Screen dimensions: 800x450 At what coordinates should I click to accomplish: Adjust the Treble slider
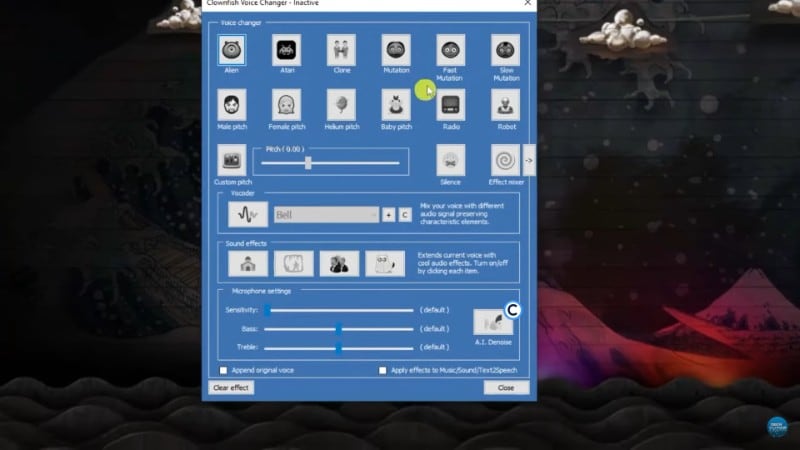(x=339, y=348)
